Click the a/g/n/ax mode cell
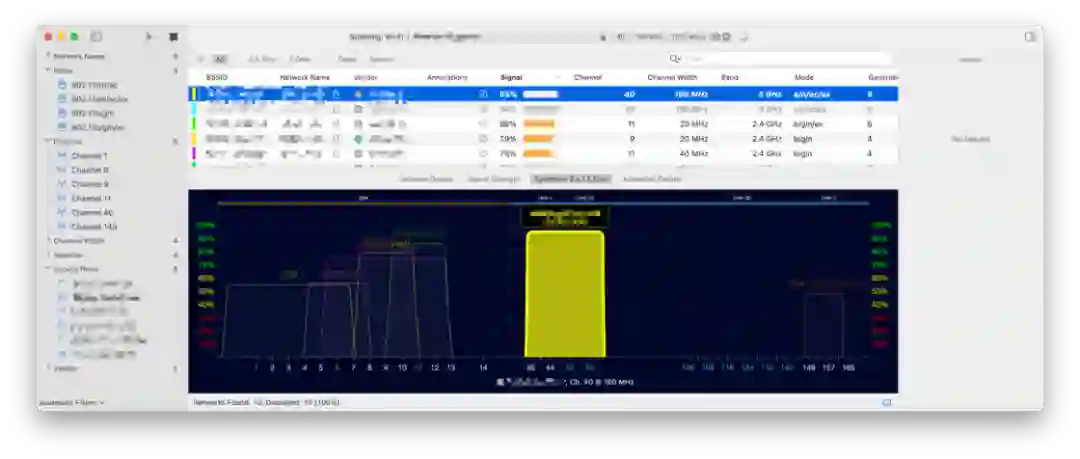The width and height of the screenshot is (1080, 459). tap(809, 124)
